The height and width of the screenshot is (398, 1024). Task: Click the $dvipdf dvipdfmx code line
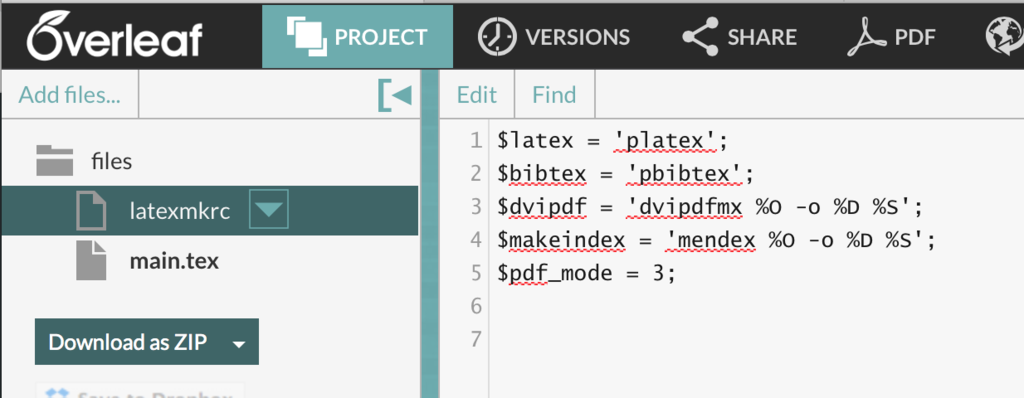coord(710,207)
